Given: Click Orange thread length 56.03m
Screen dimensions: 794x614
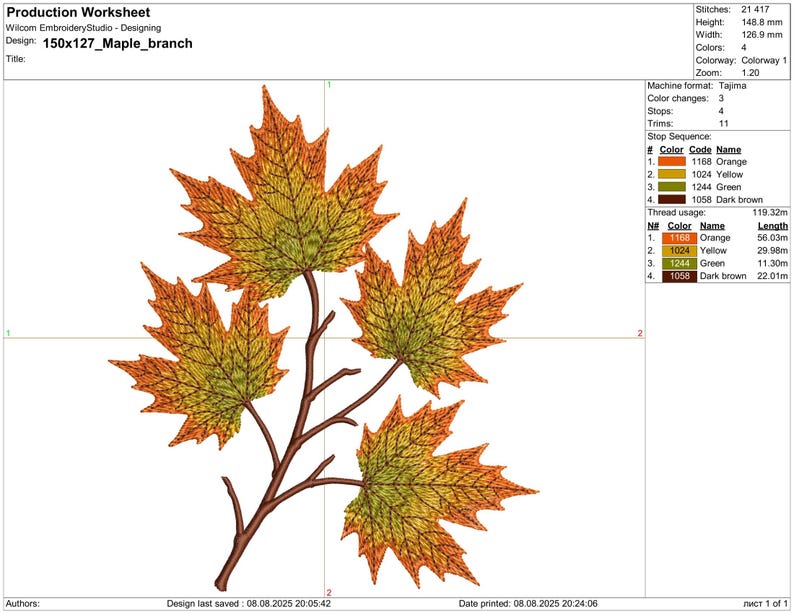Looking at the screenshot, I should [x=772, y=238].
